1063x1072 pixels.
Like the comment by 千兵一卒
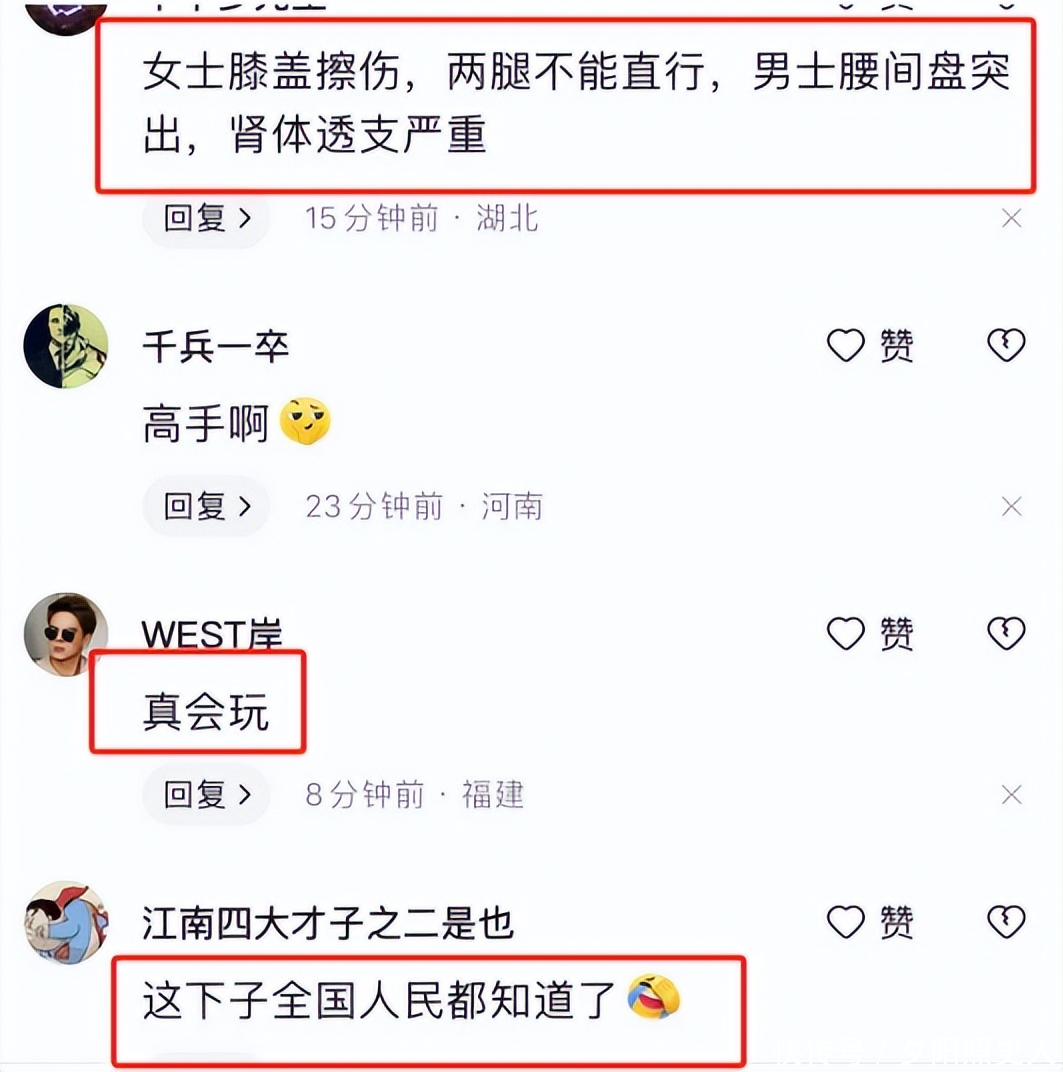[870, 345]
